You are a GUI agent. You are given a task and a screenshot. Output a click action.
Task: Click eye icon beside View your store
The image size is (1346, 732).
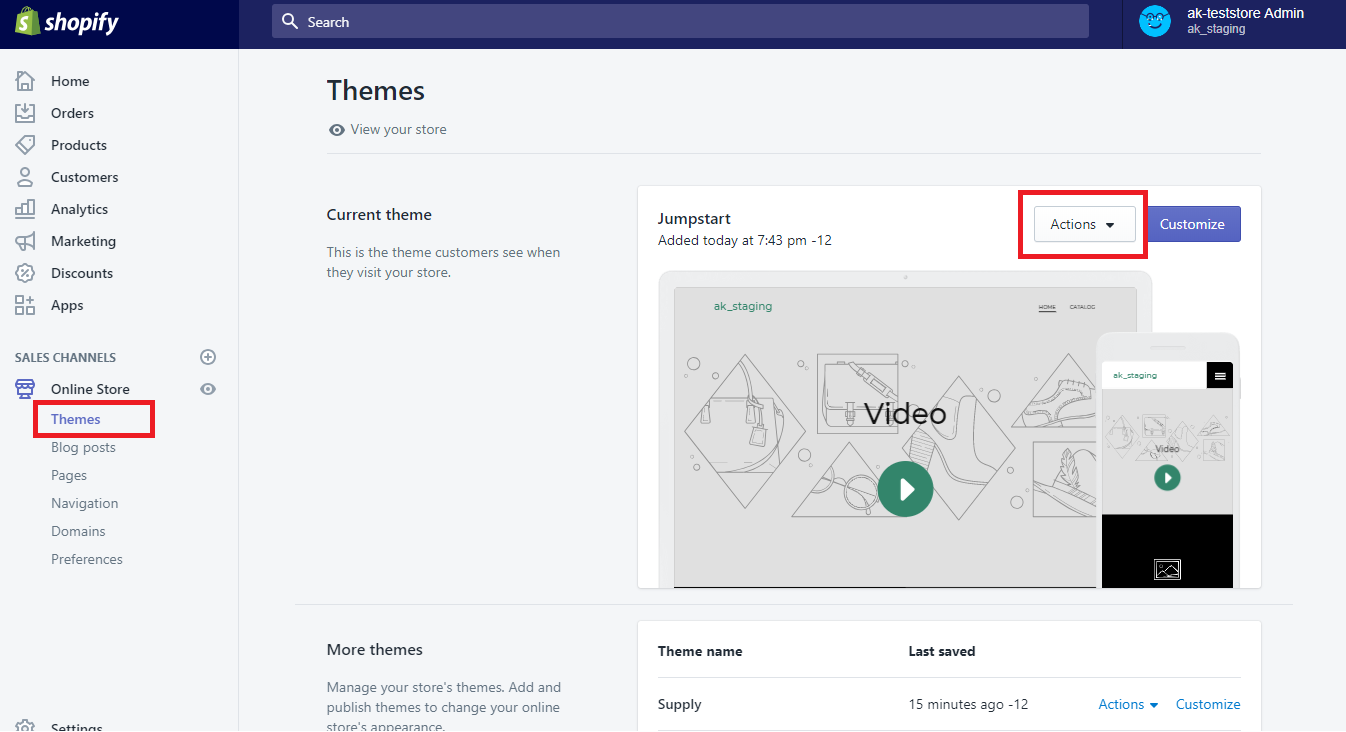tap(337, 130)
